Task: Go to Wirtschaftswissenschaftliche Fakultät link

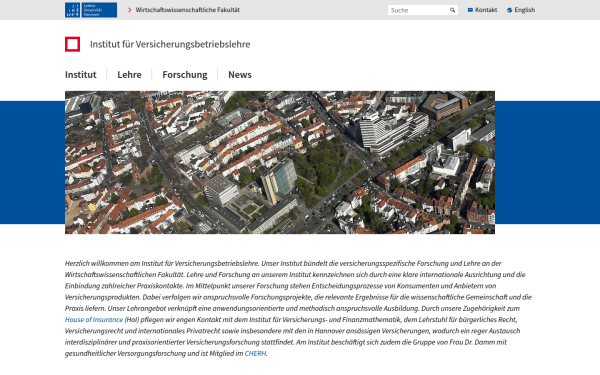Action: click(188, 10)
